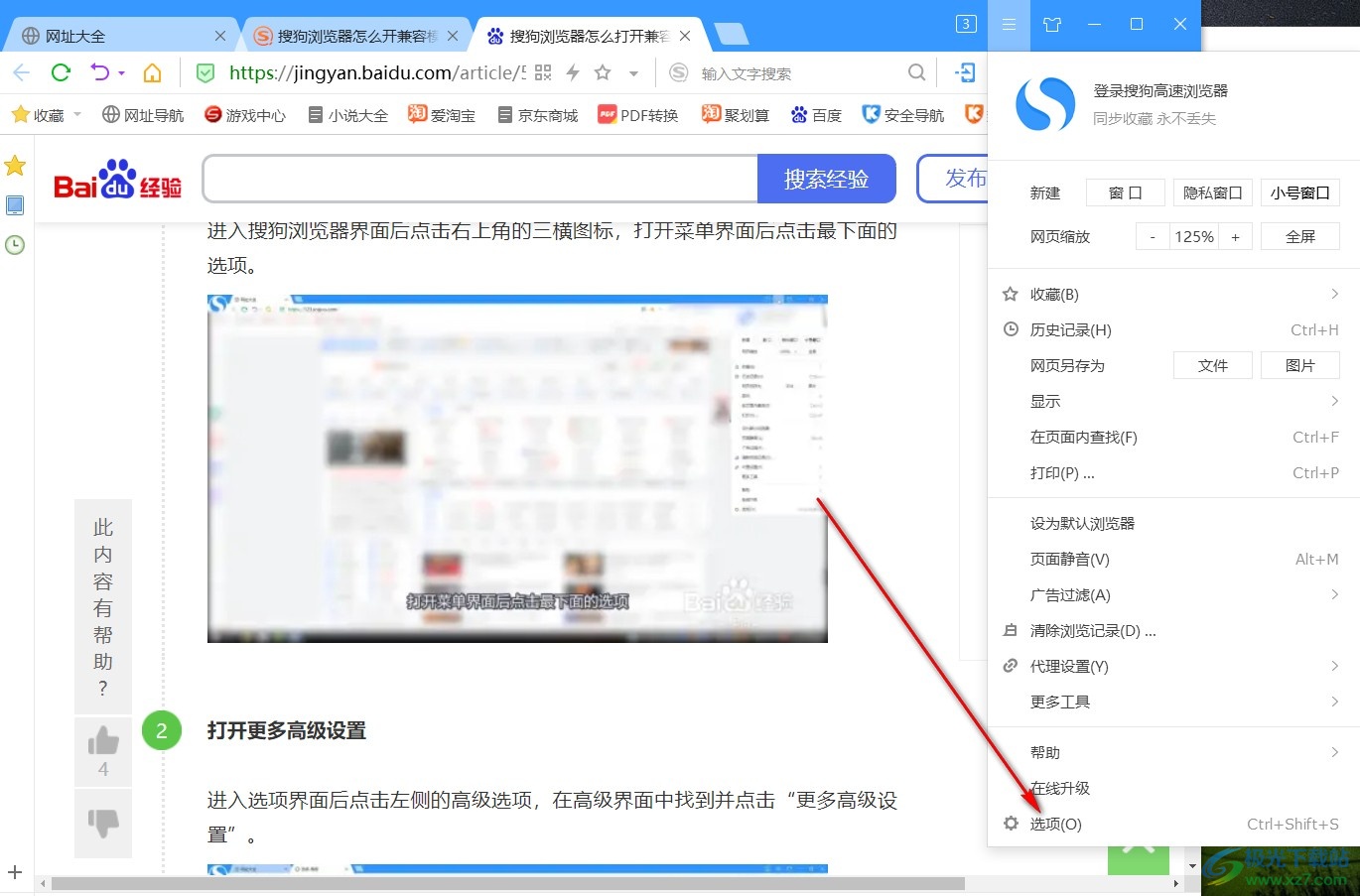Screen dimensions: 1360x896
Task: Open the skin shirt icon in title bar
Action: click(1052, 24)
